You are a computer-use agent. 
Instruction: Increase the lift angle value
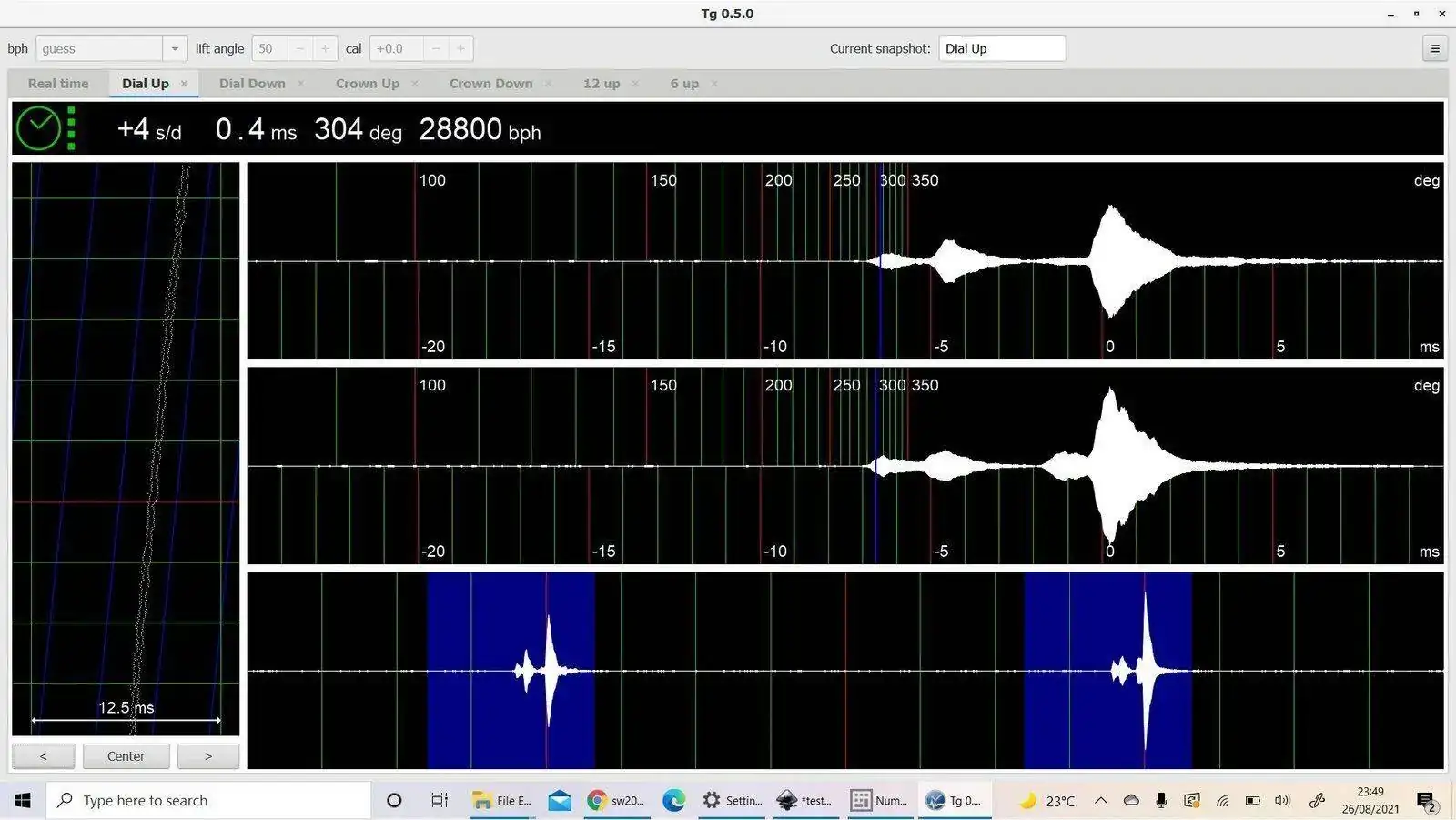click(x=325, y=49)
